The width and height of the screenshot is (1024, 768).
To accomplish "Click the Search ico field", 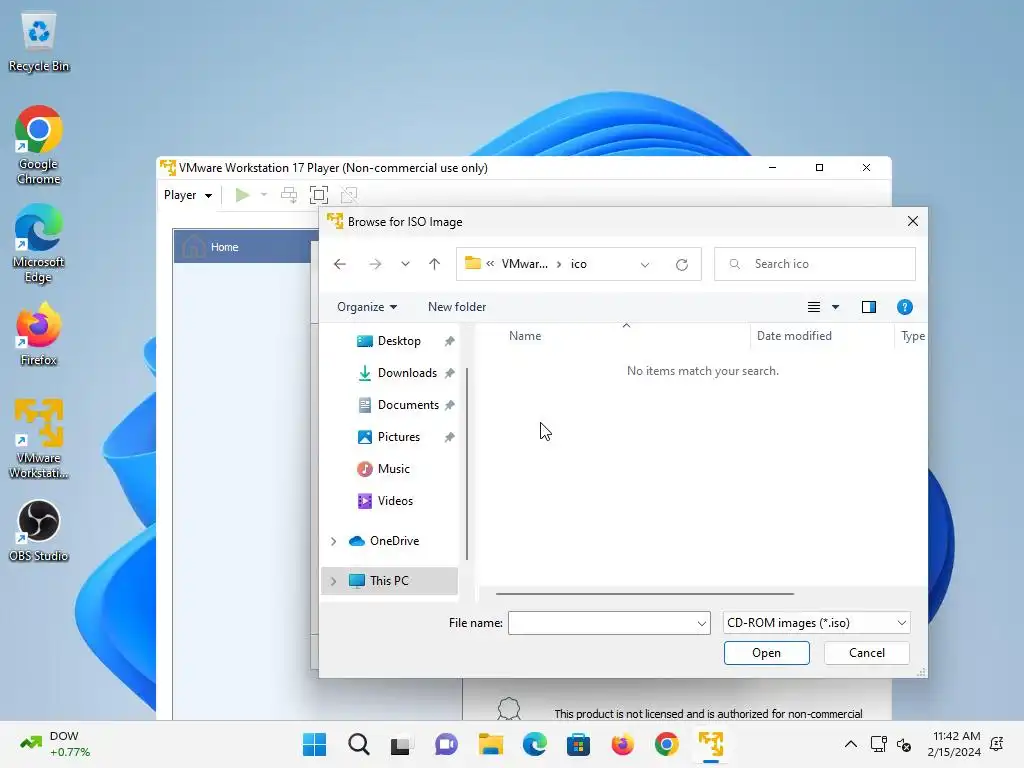I will coord(815,264).
